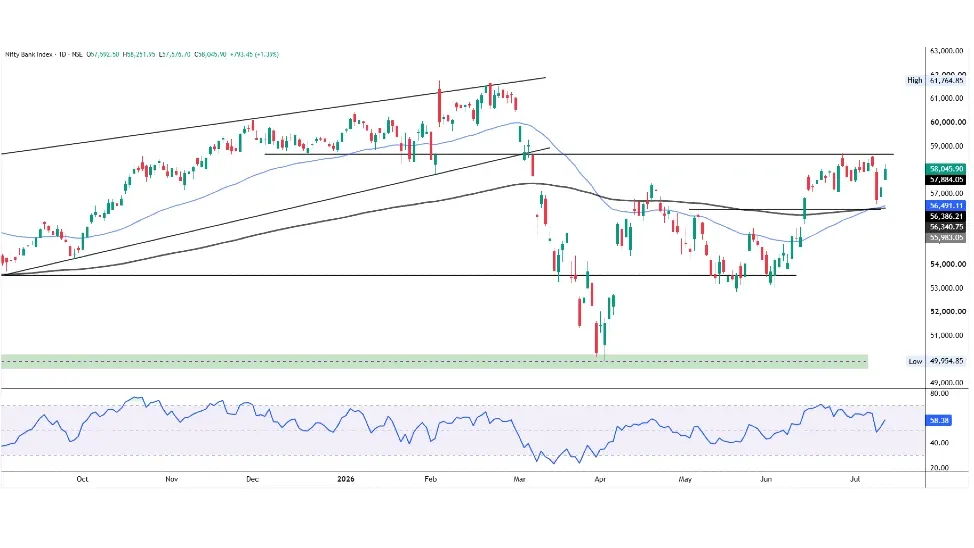
Task: Click the blue 58.38 RSI value tag
Action: pos(939,421)
